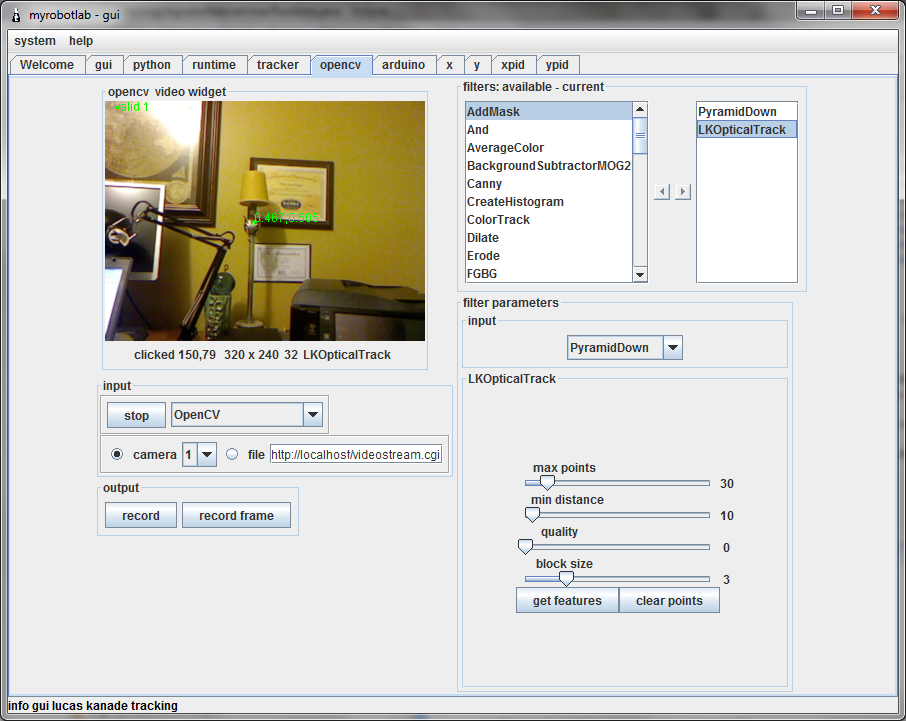Screen dimensions: 906x721
Task: Select LKOpticalTrack in current filters
Action: click(747, 129)
